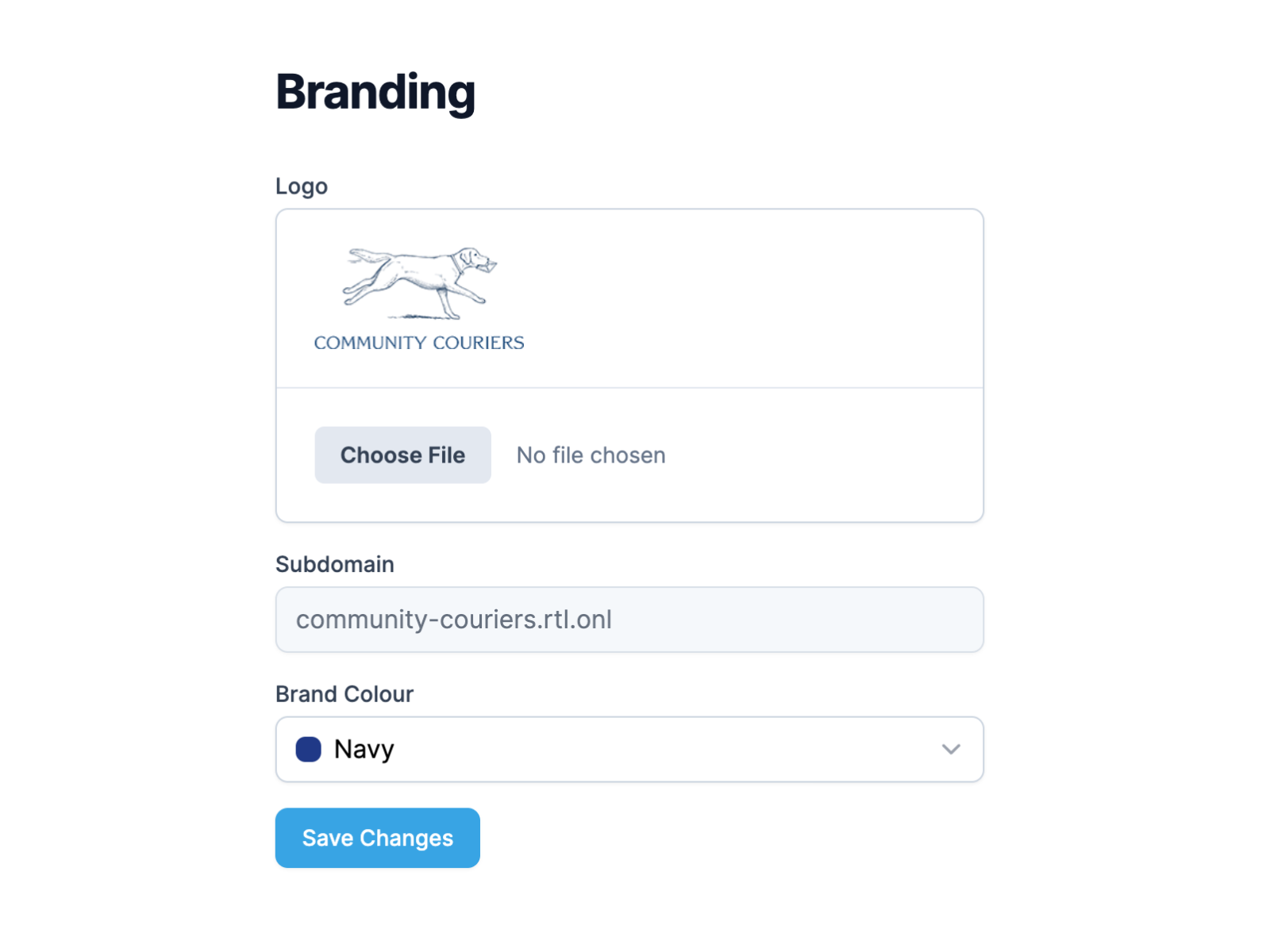Click into the Subdomain input field

tap(629, 620)
